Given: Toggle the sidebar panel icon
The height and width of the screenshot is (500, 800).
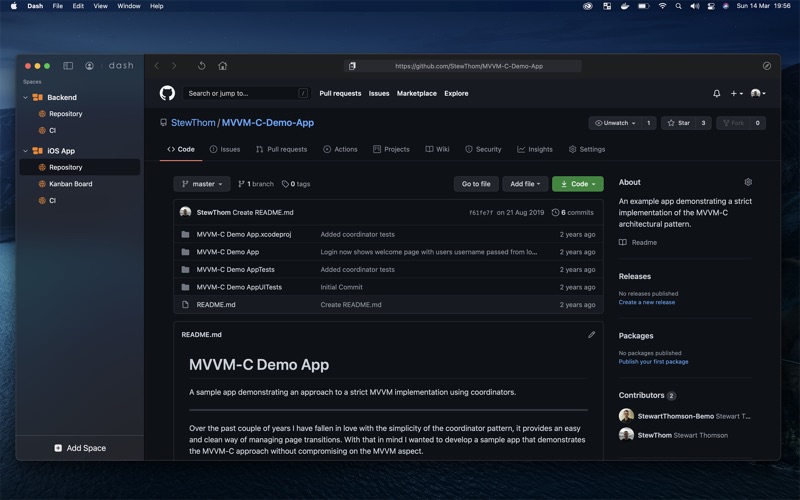Looking at the screenshot, I should (x=68, y=66).
